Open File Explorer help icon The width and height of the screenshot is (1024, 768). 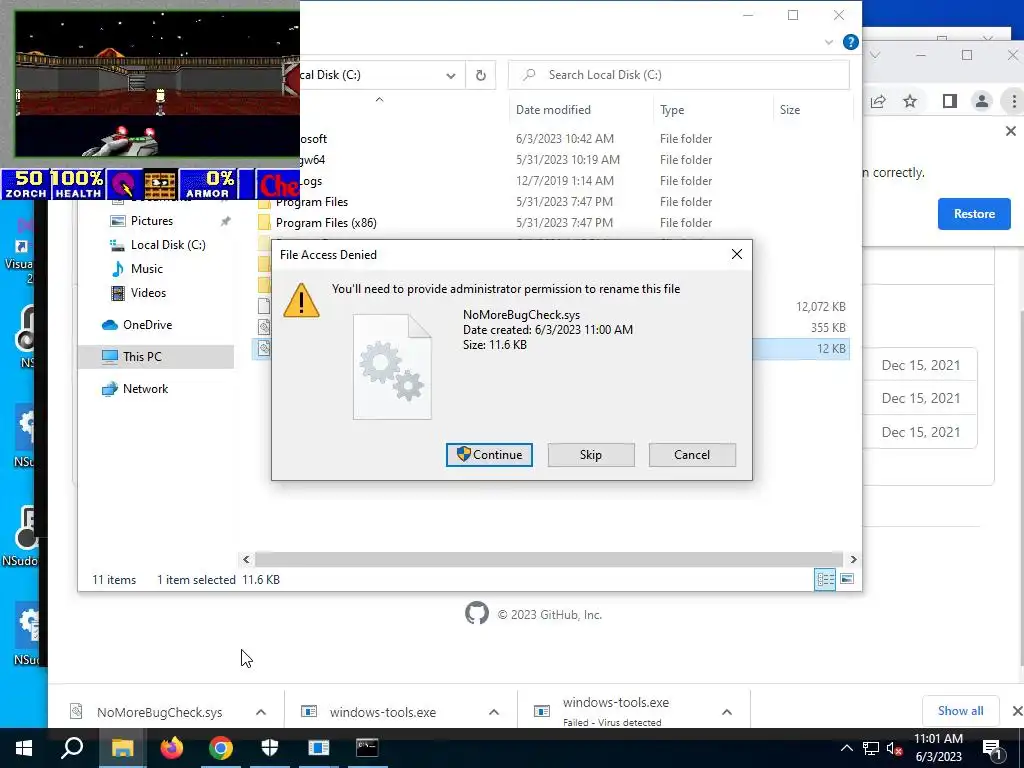pos(850,42)
